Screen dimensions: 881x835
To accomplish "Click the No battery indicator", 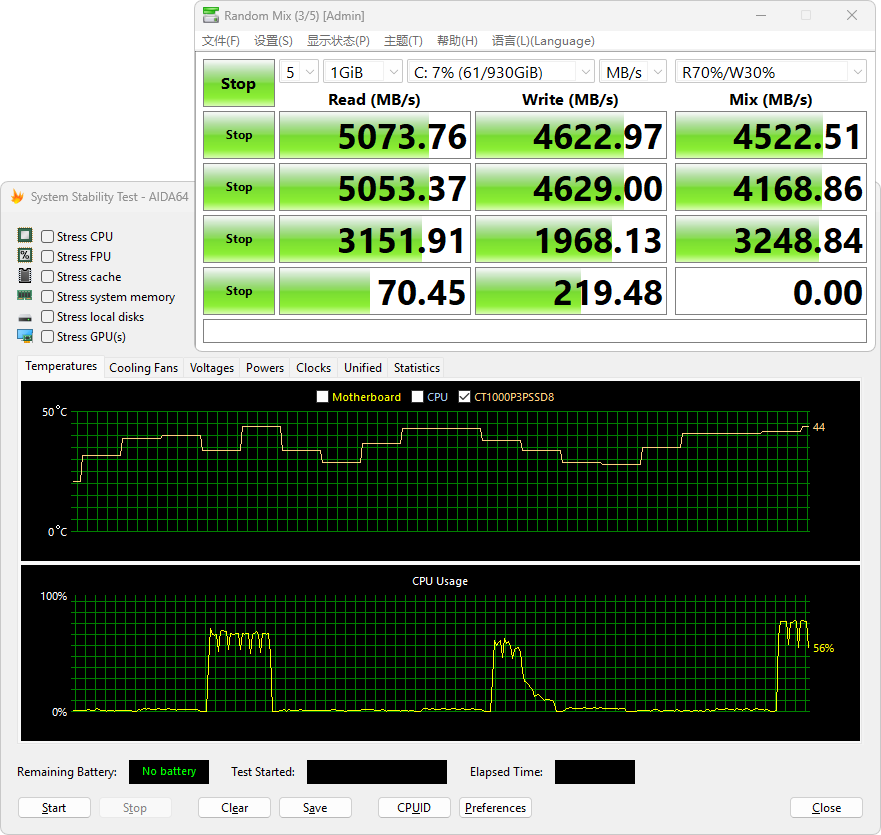I will [169, 772].
